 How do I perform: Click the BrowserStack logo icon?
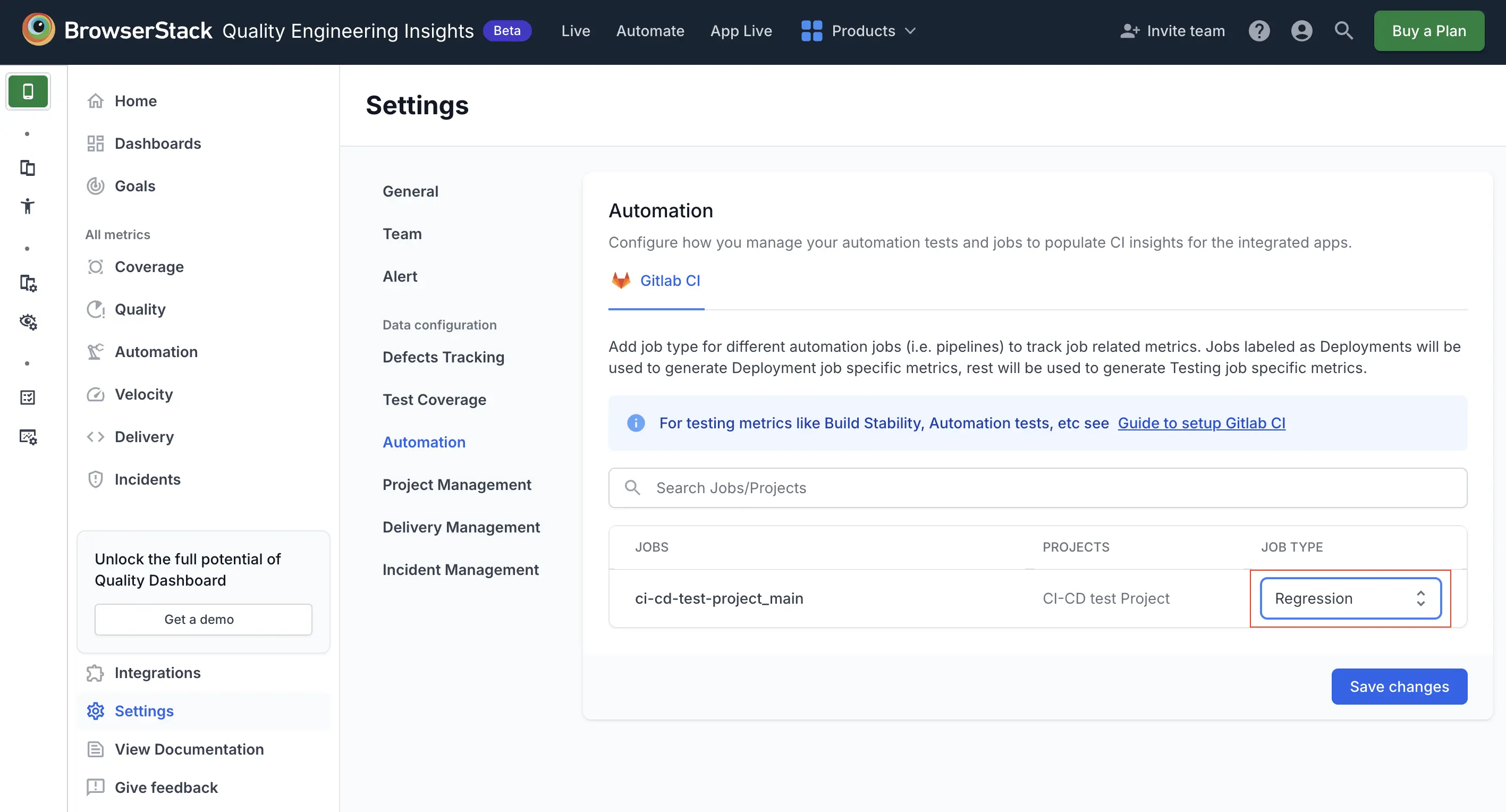click(x=39, y=30)
